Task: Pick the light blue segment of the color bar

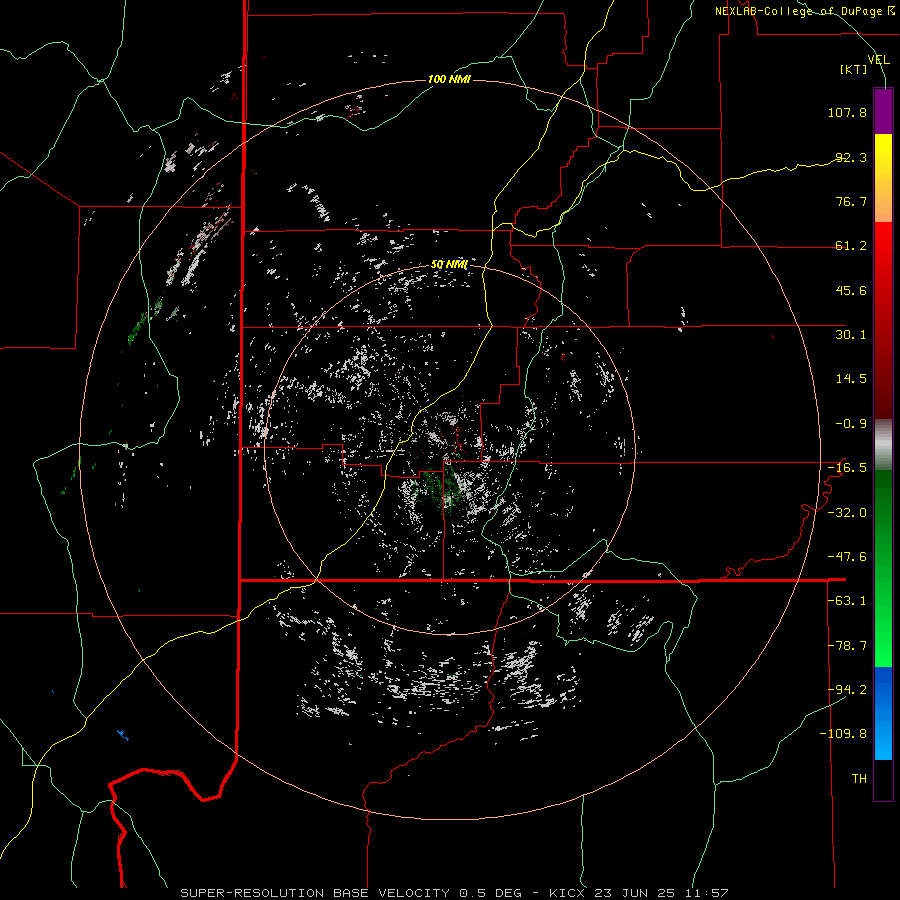Action: coord(883,713)
